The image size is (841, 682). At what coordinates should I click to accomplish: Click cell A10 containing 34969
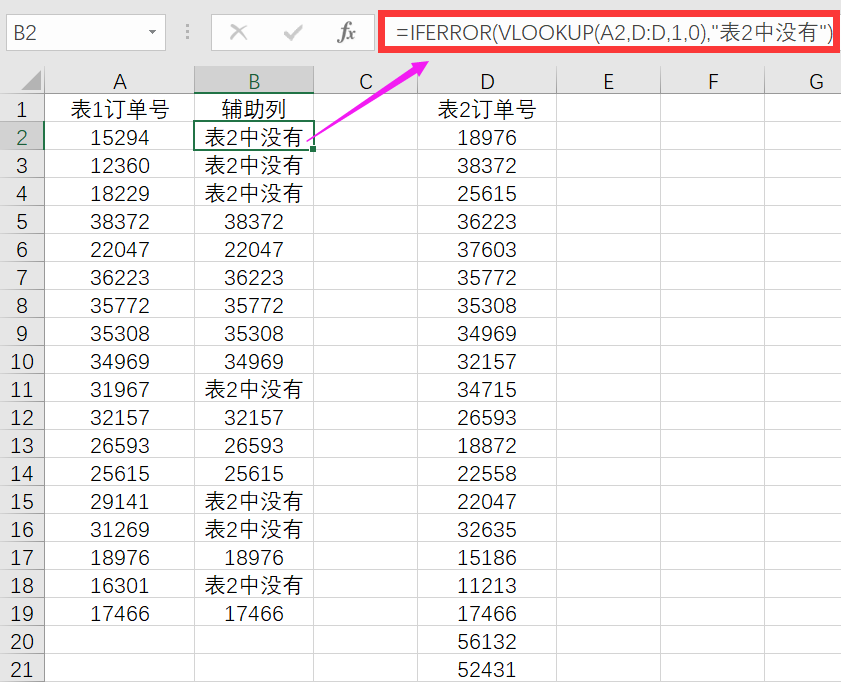pyautogui.click(x=119, y=361)
